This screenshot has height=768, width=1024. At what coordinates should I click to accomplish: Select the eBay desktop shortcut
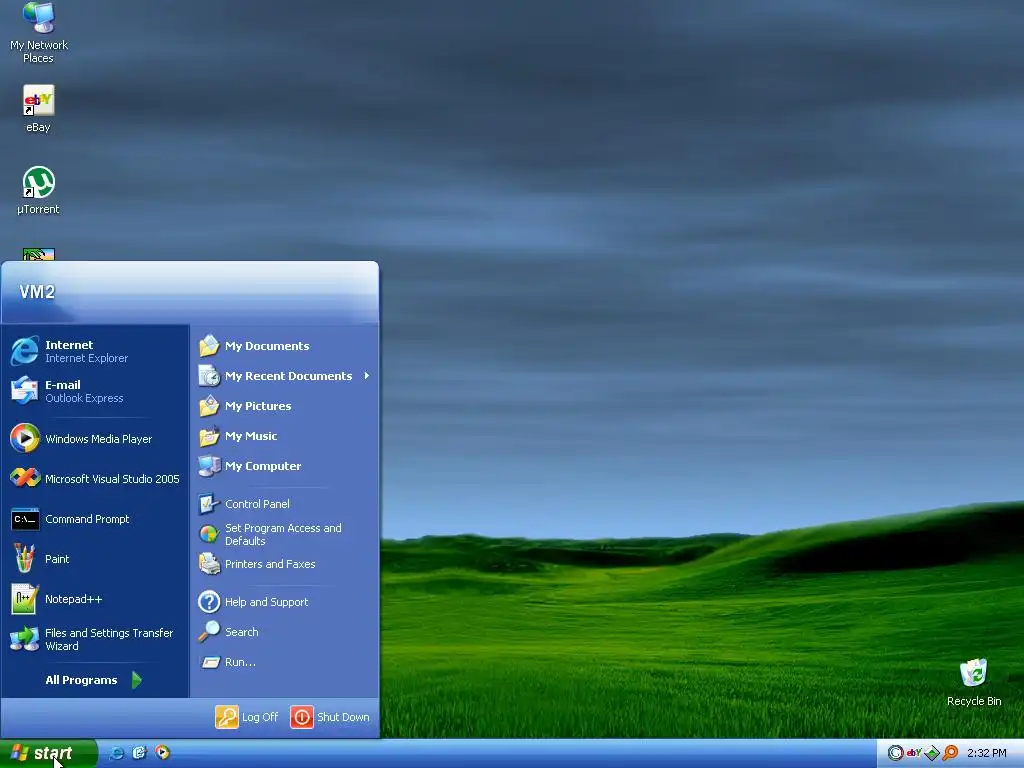click(x=39, y=108)
